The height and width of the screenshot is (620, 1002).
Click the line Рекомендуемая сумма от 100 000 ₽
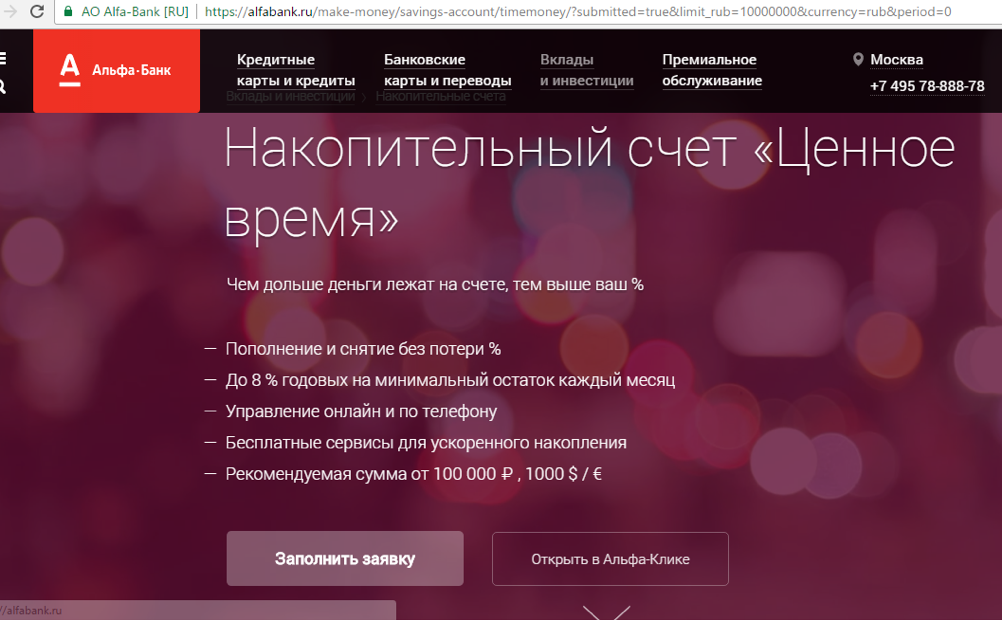click(413, 474)
